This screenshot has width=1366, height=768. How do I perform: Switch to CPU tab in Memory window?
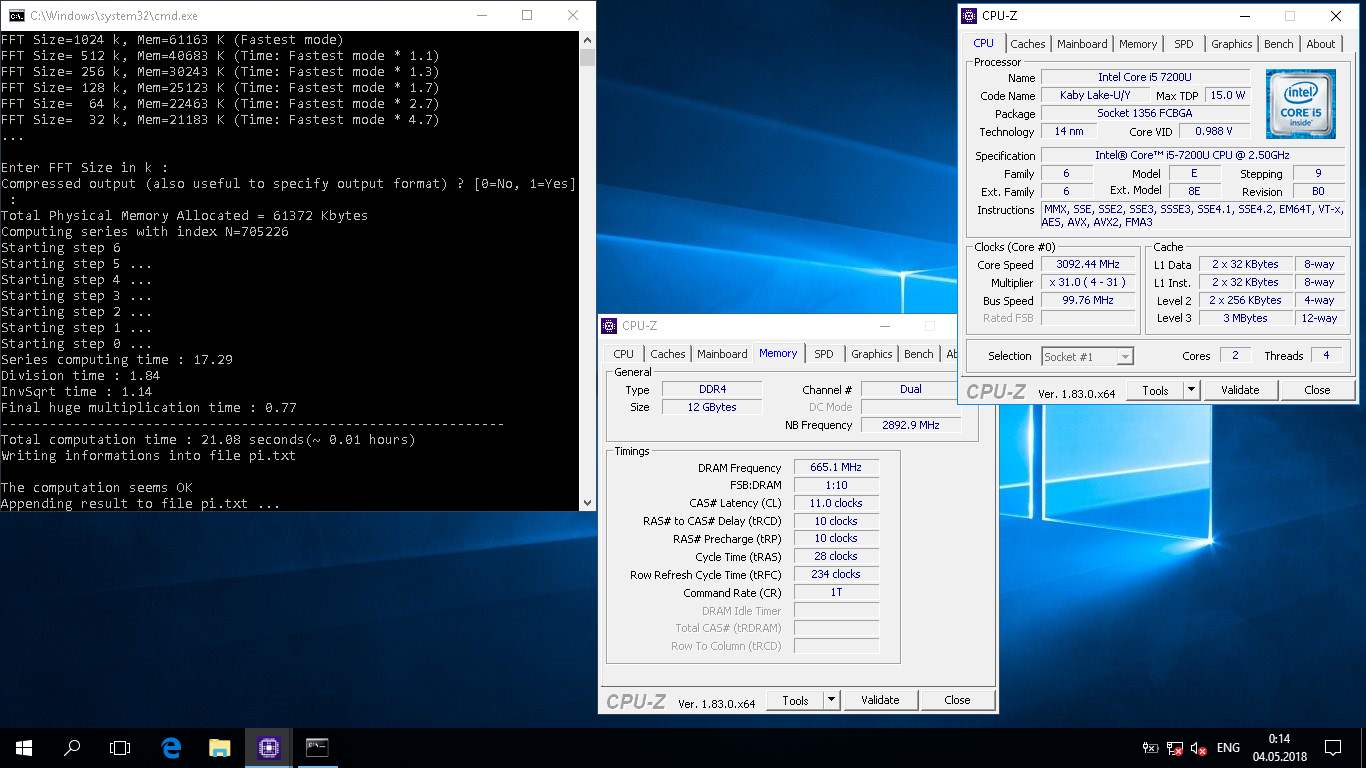click(x=623, y=354)
